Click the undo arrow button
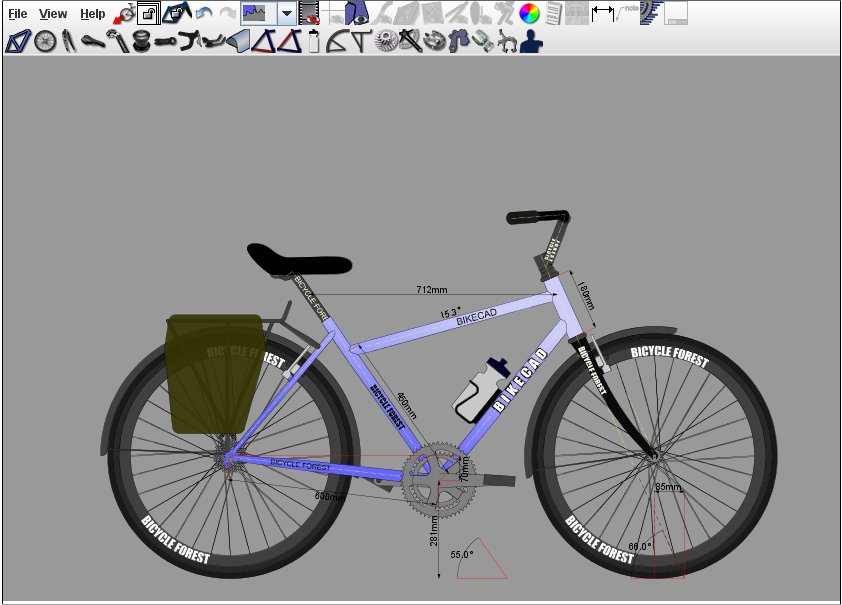 point(204,14)
